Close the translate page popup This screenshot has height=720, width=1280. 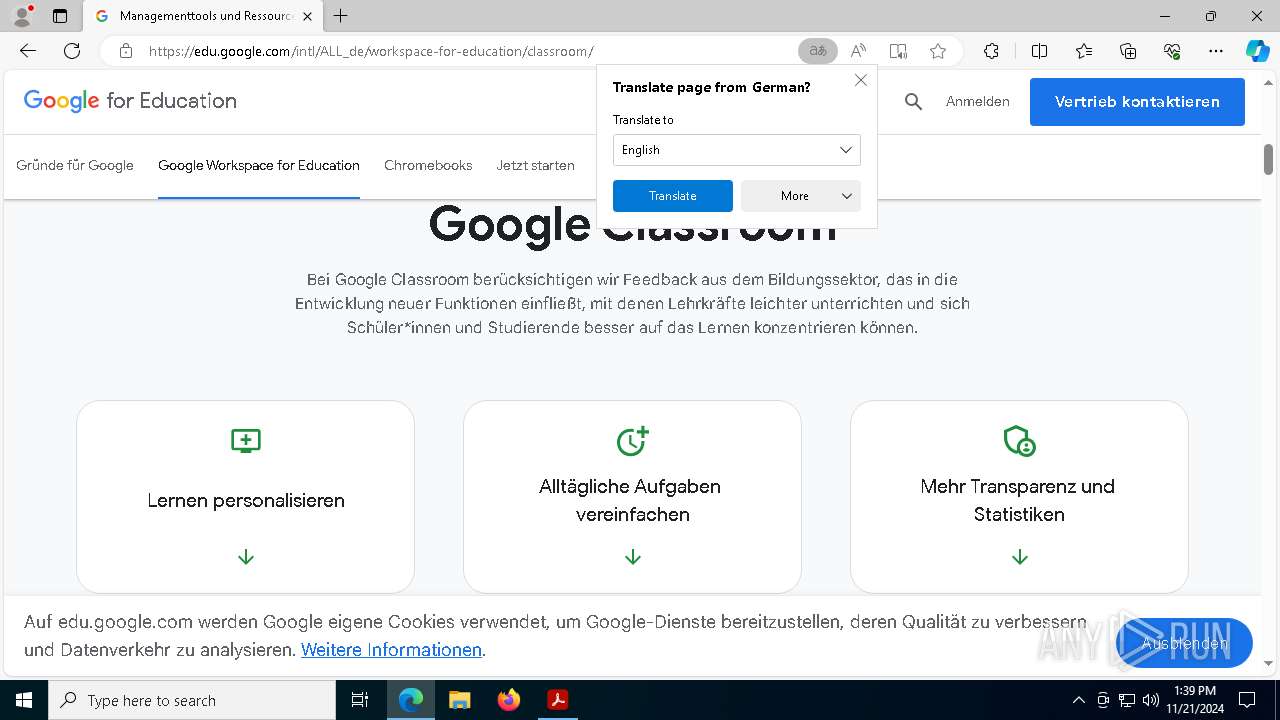click(x=861, y=80)
